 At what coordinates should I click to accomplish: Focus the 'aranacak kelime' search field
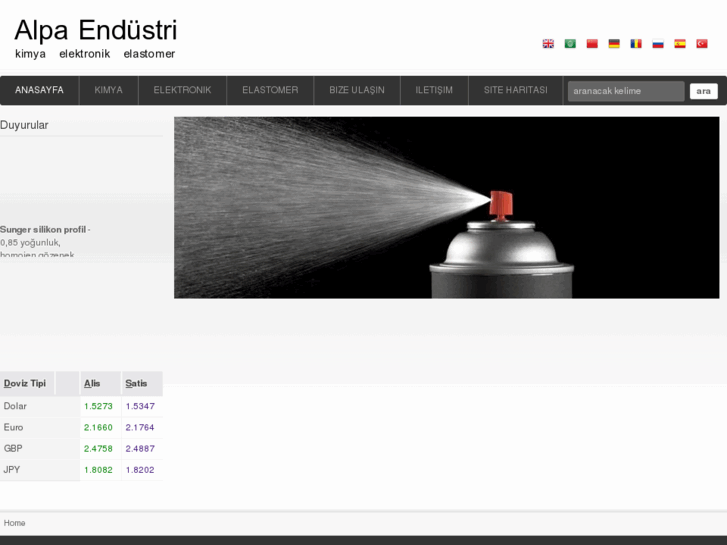(626, 91)
